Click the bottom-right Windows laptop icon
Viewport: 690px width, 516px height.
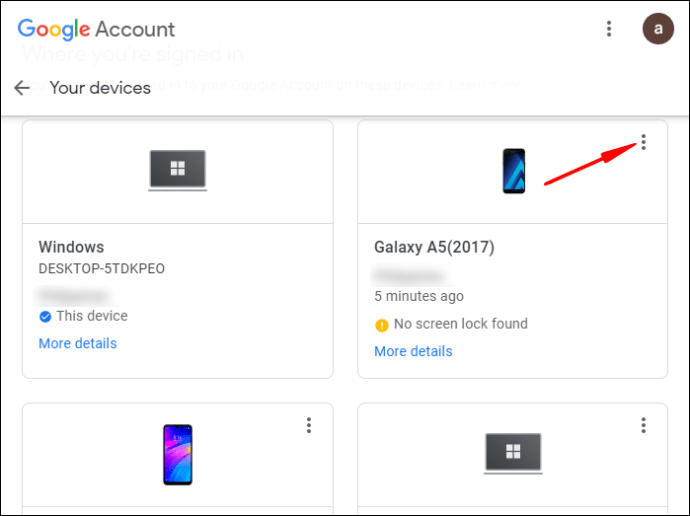513,453
